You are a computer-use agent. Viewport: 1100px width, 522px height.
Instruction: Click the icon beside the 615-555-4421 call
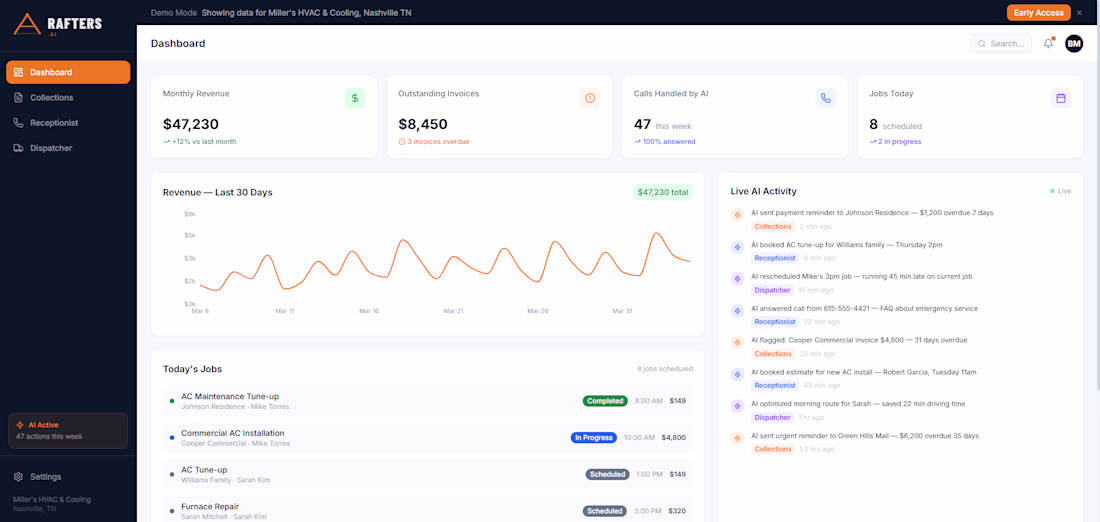coord(737,310)
